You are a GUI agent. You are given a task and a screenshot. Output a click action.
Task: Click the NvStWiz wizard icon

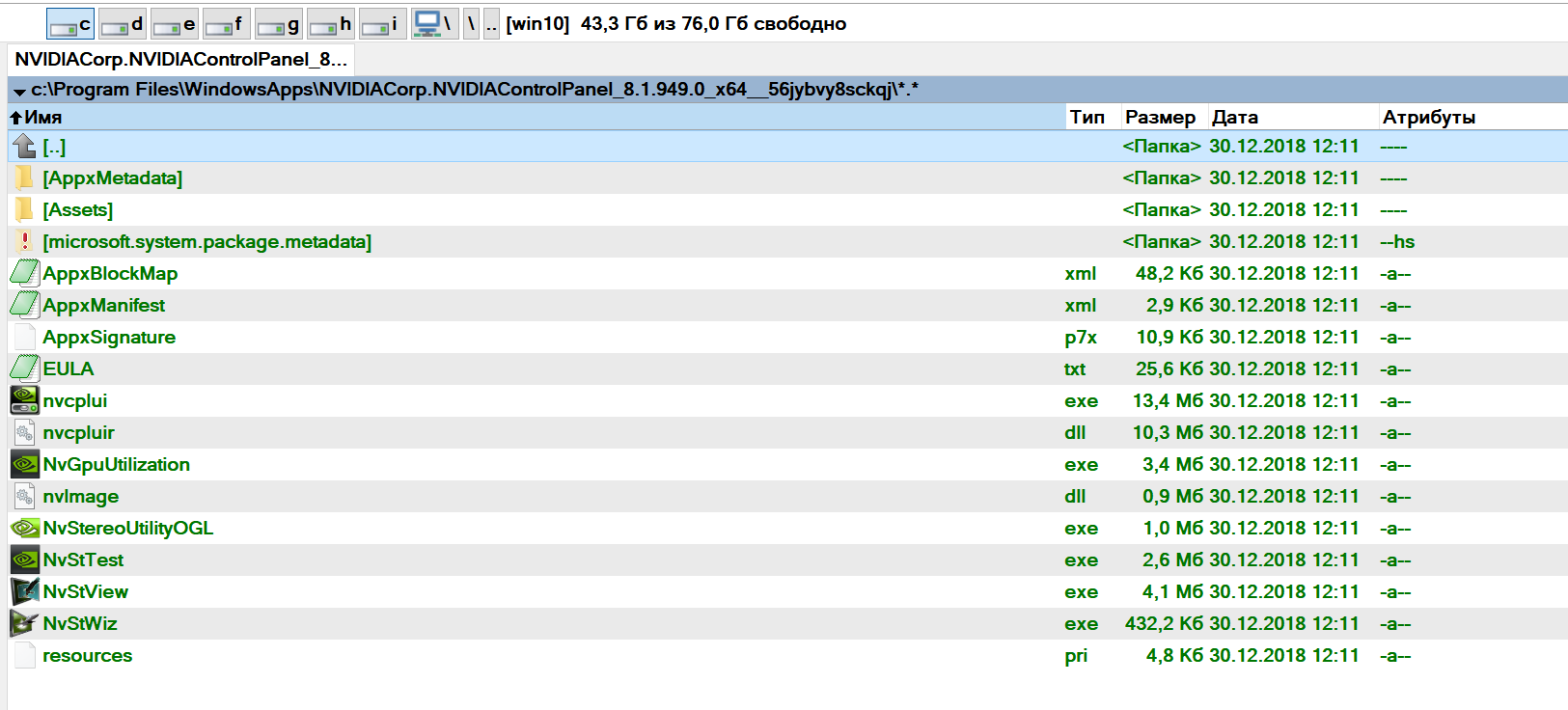(x=24, y=623)
